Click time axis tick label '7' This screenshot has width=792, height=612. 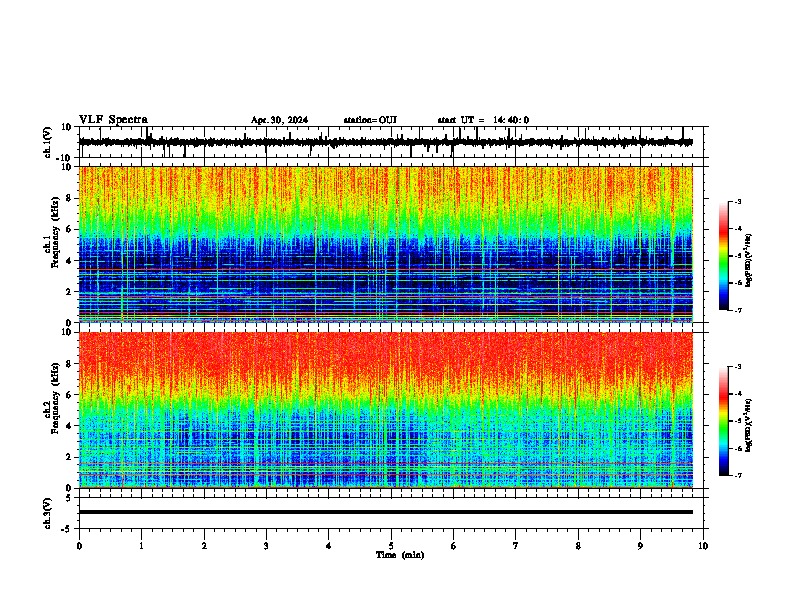[x=516, y=546]
